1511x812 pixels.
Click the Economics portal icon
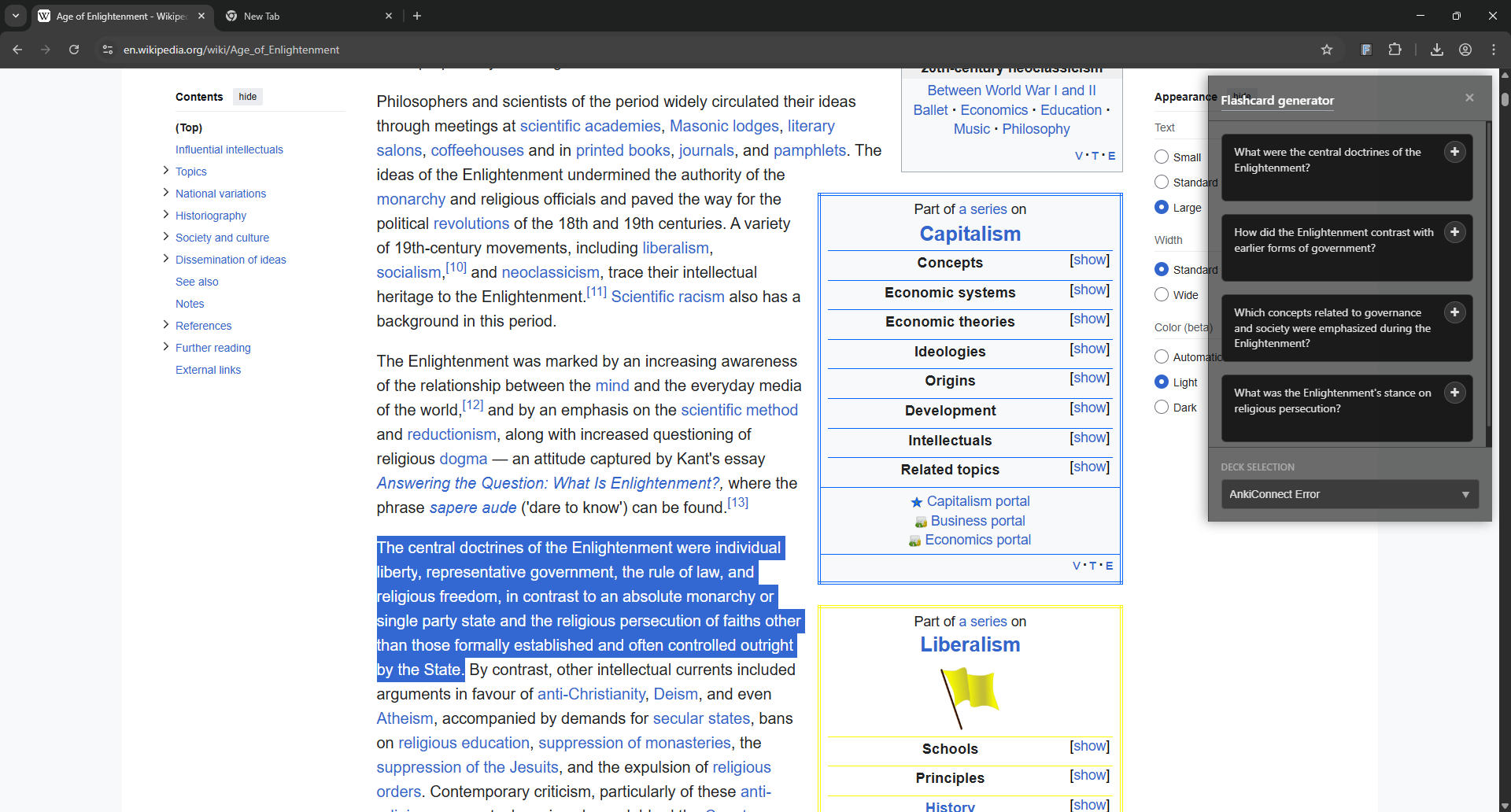click(x=914, y=541)
